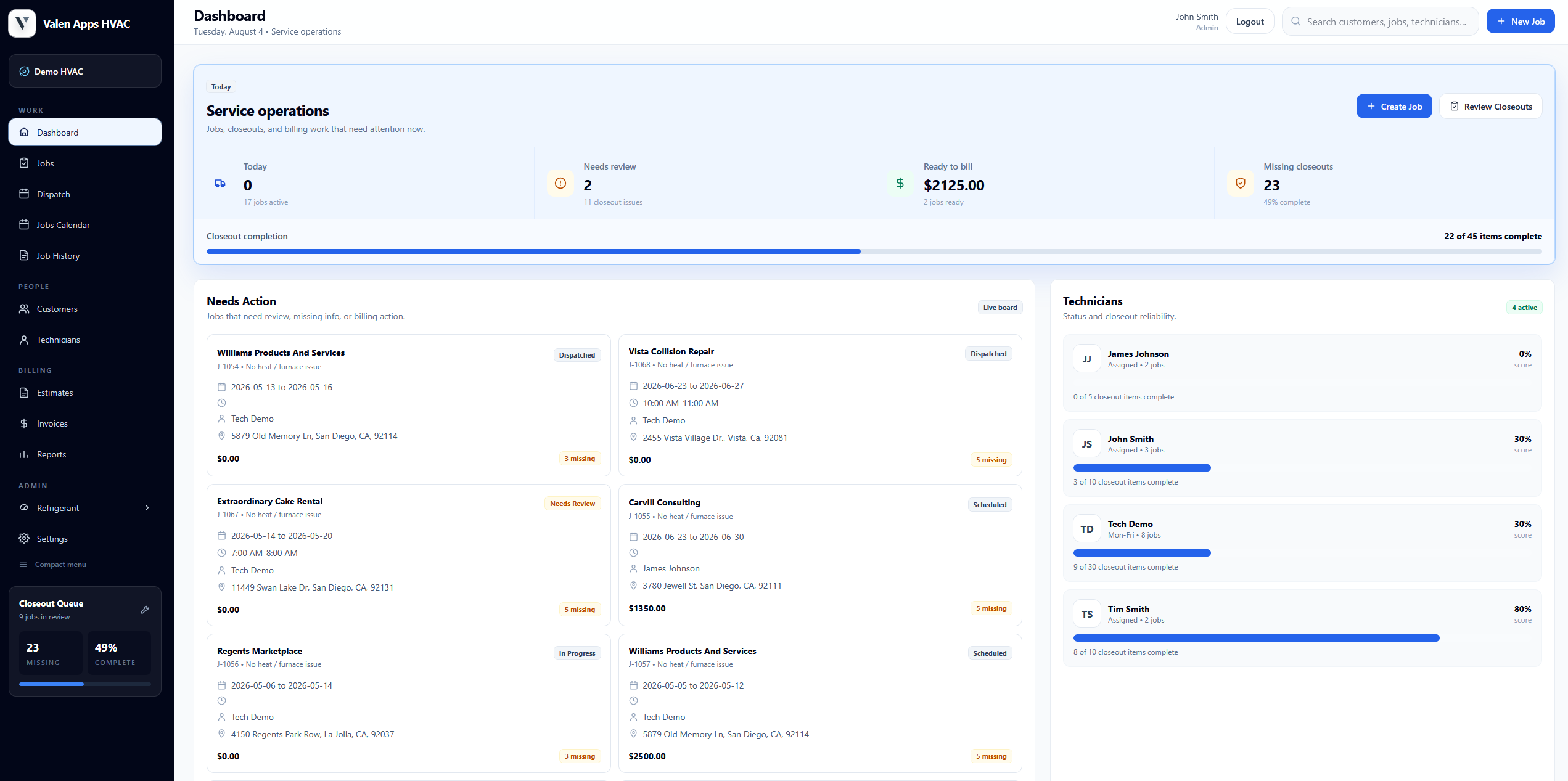Click the Dashboard home icon in sidebar

[x=24, y=132]
